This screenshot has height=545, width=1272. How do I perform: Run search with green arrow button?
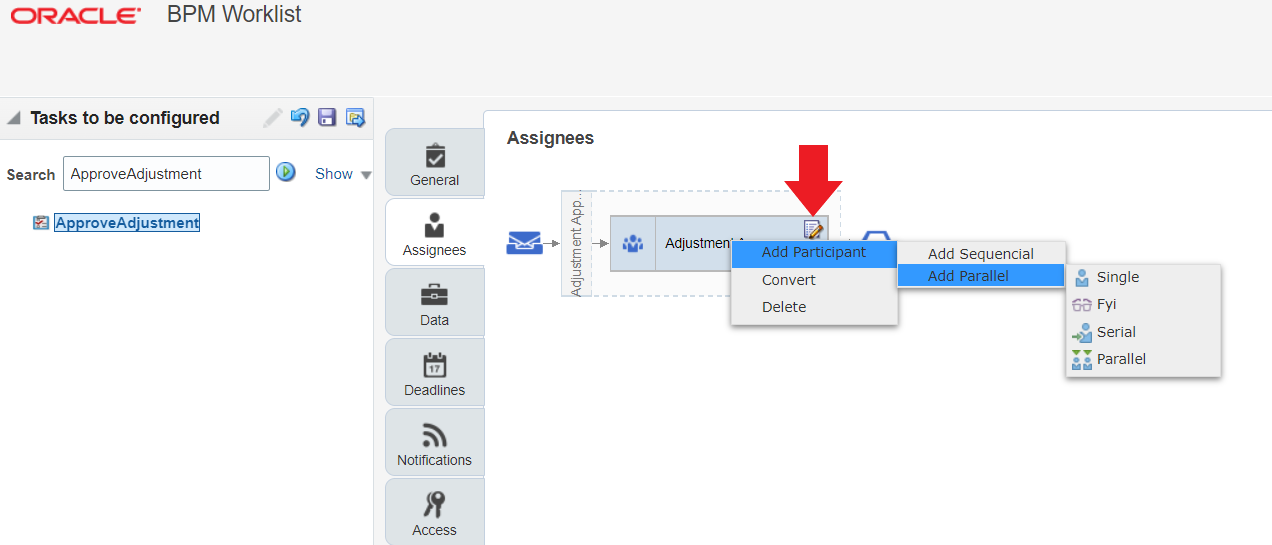pos(286,172)
